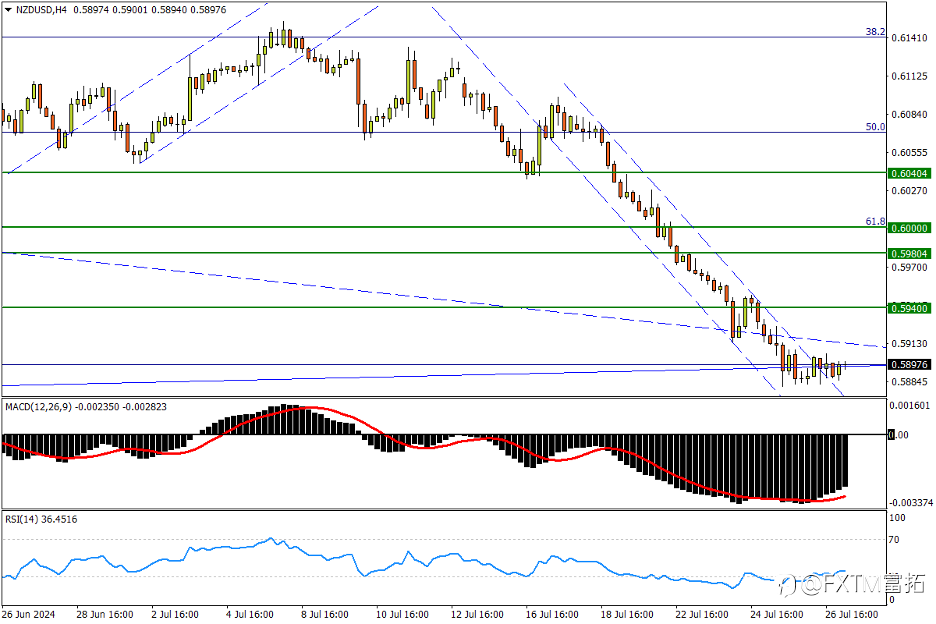The width and height of the screenshot is (936, 624).
Task: Click the 70 level on RSI scale
Action: click(x=894, y=540)
